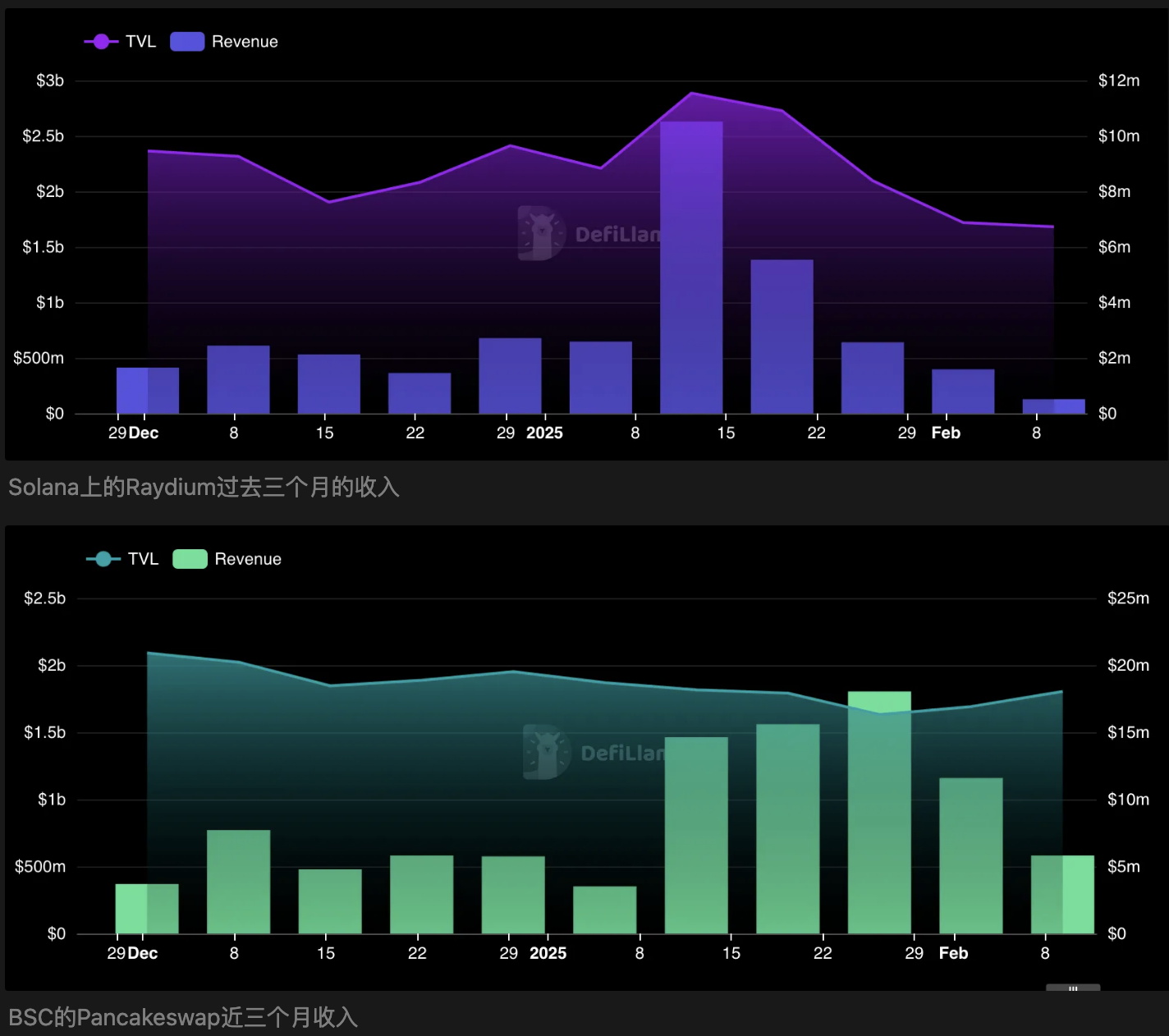Click the Solana Raydium caption text
Screen dimensions: 1169x1036
tap(204, 488)
